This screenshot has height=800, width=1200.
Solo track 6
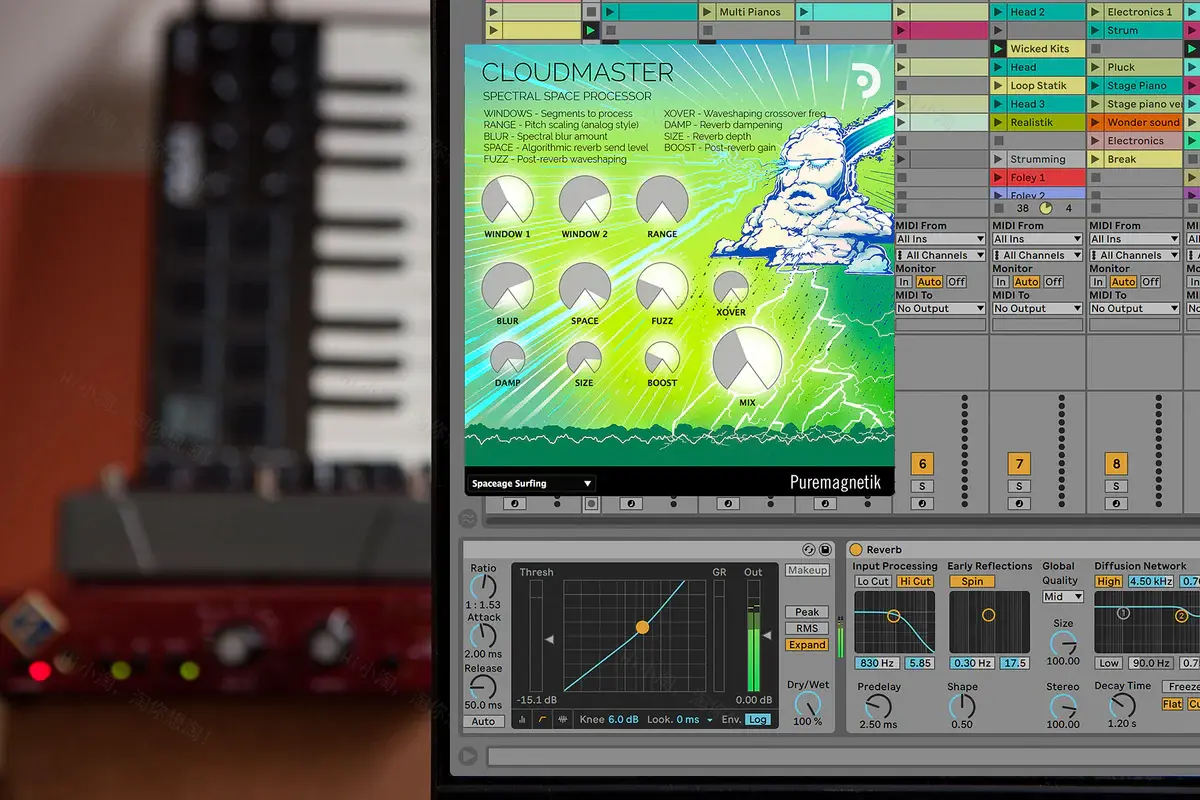921,486
